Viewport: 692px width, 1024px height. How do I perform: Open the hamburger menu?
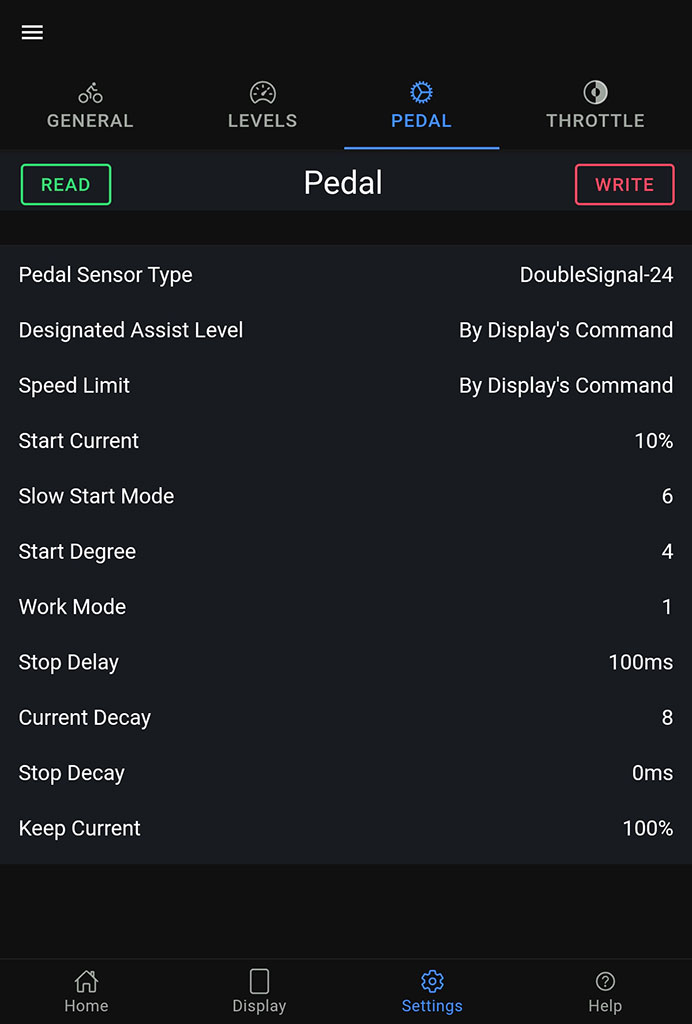point(32,32)
